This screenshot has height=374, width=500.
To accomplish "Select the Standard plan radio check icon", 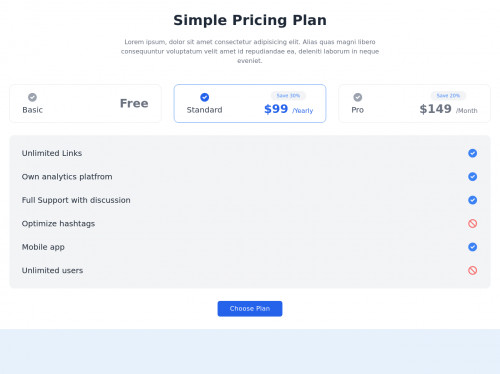I will 204,97.
